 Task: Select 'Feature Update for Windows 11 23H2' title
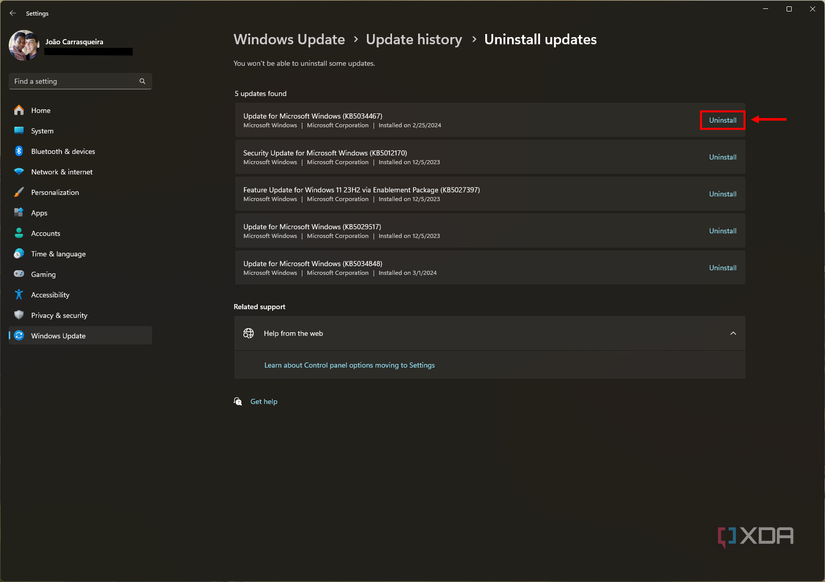tap(361, 189)
